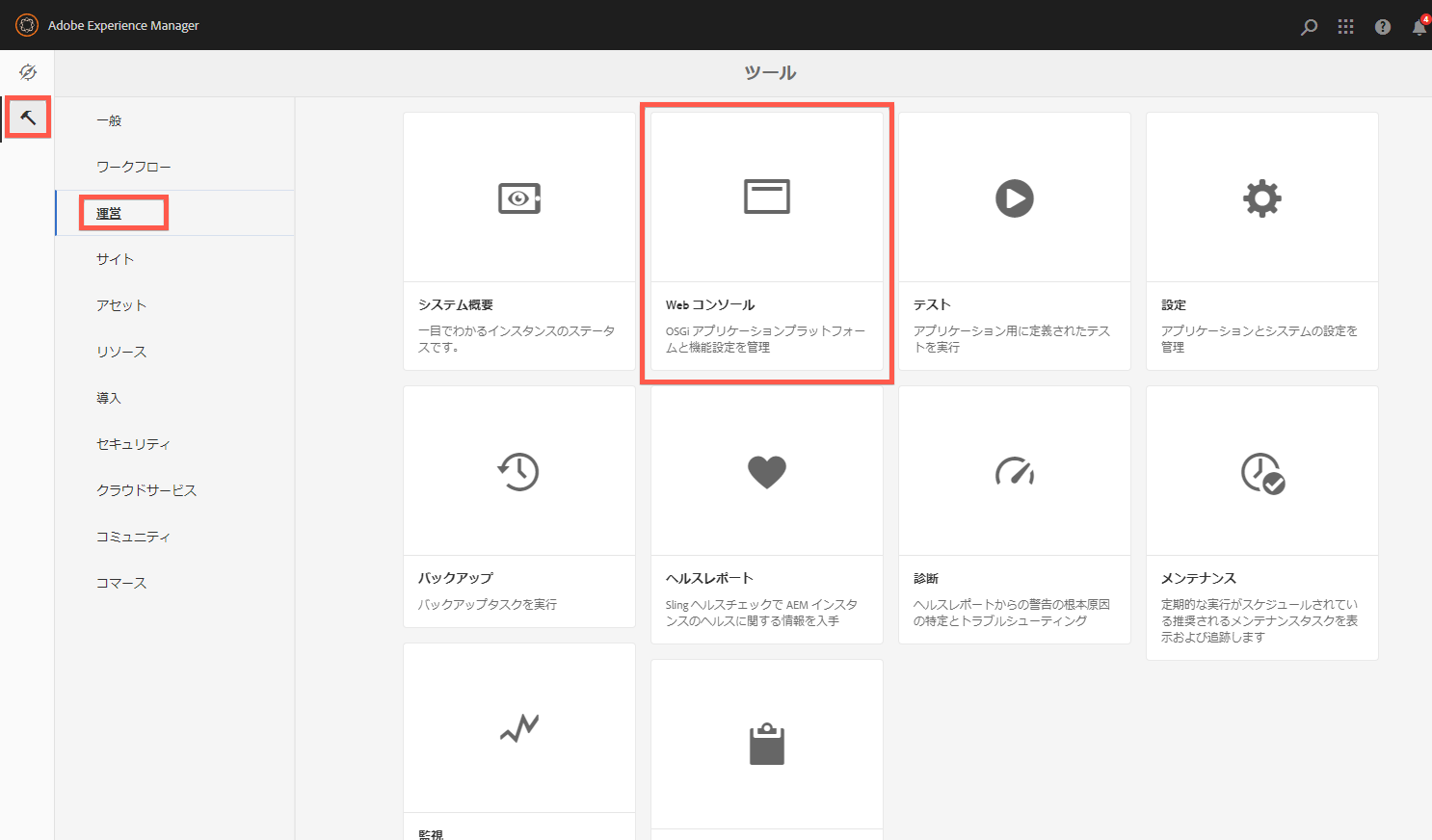Click the Adobe Experience Manager logo
This screenshot has height=840, width=1432.
pyautogui.click(x=27, y=25)
